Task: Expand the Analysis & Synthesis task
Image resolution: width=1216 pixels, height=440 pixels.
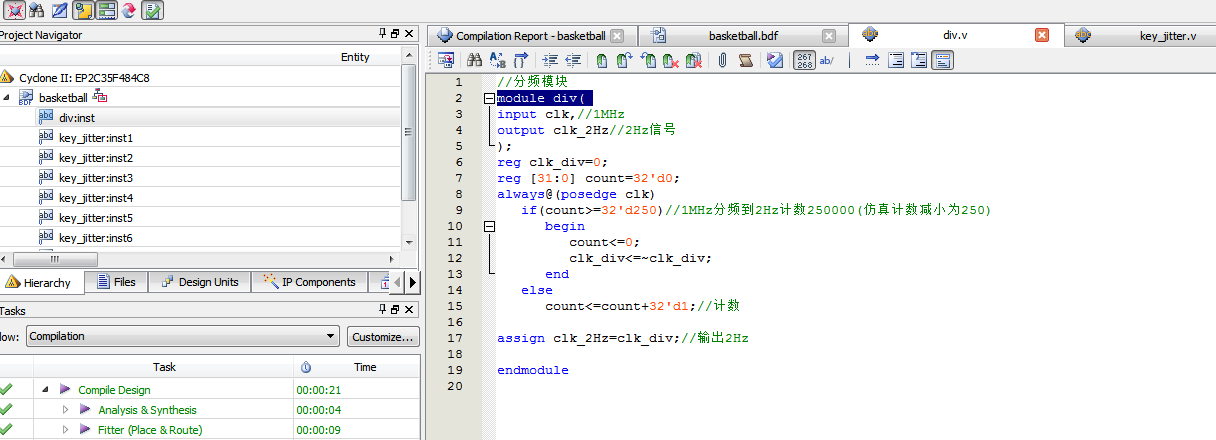Action: pyautogui.click(x=66, y=410)
